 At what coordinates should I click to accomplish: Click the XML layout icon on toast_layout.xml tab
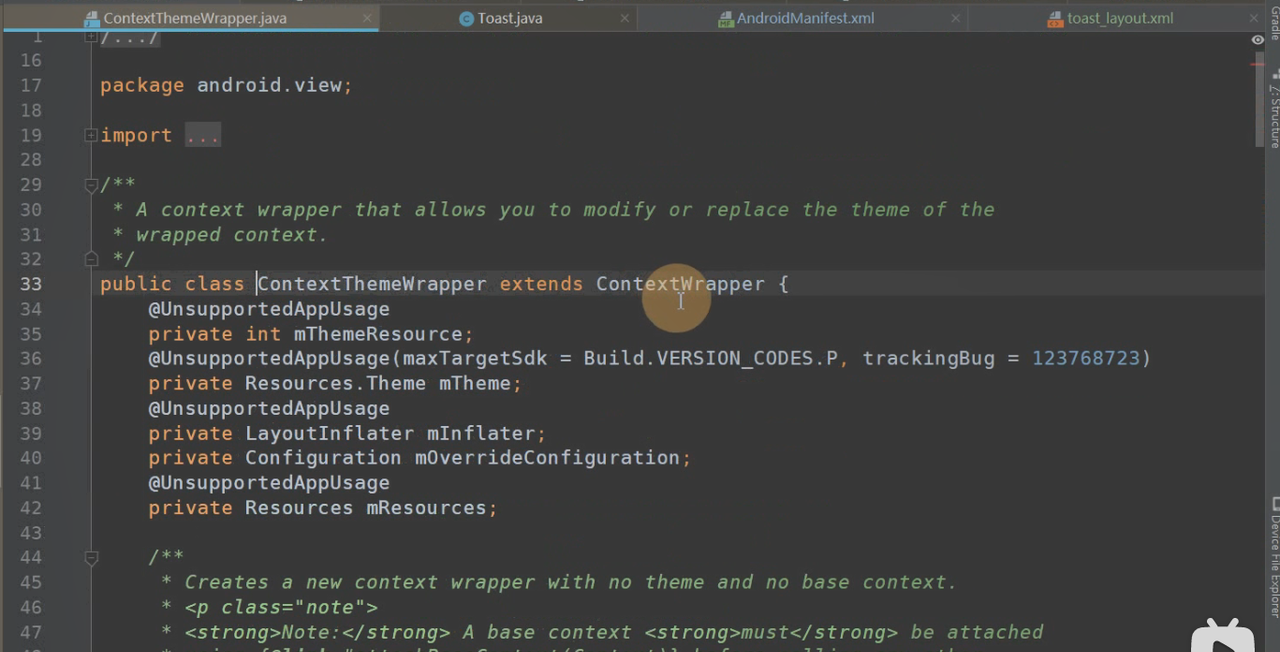(1056, 18)
